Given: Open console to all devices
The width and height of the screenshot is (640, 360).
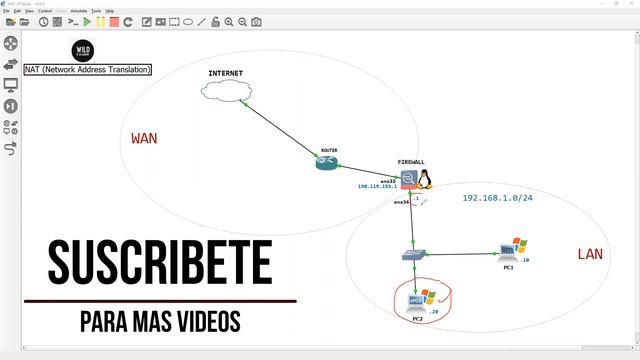Looking at the screenshot, I should click(x=73, y=22).
